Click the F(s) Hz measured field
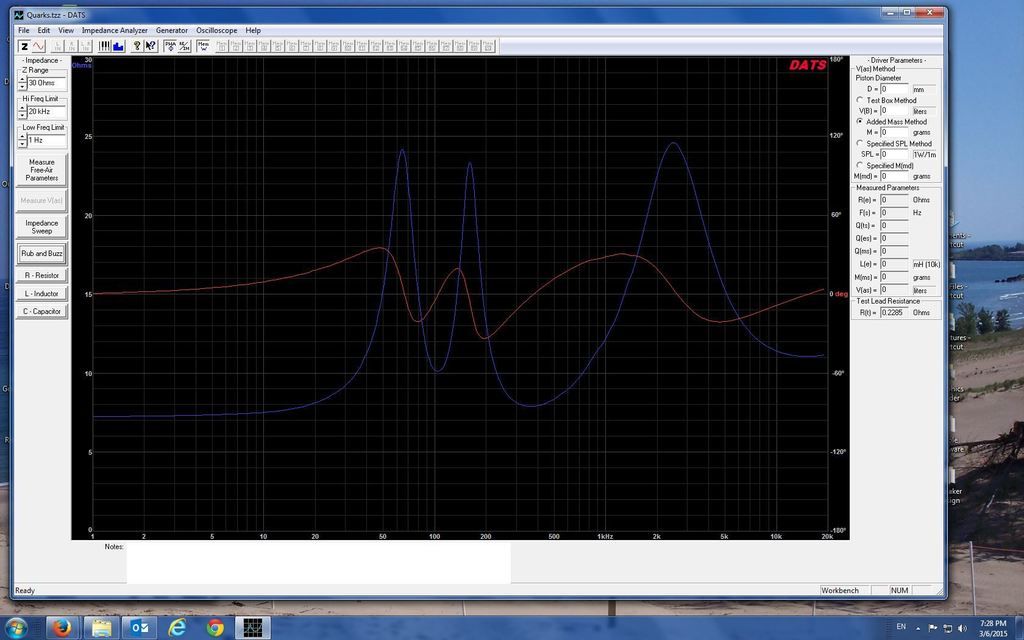The height and width of the screenshot is (640, 1024). 894,212
